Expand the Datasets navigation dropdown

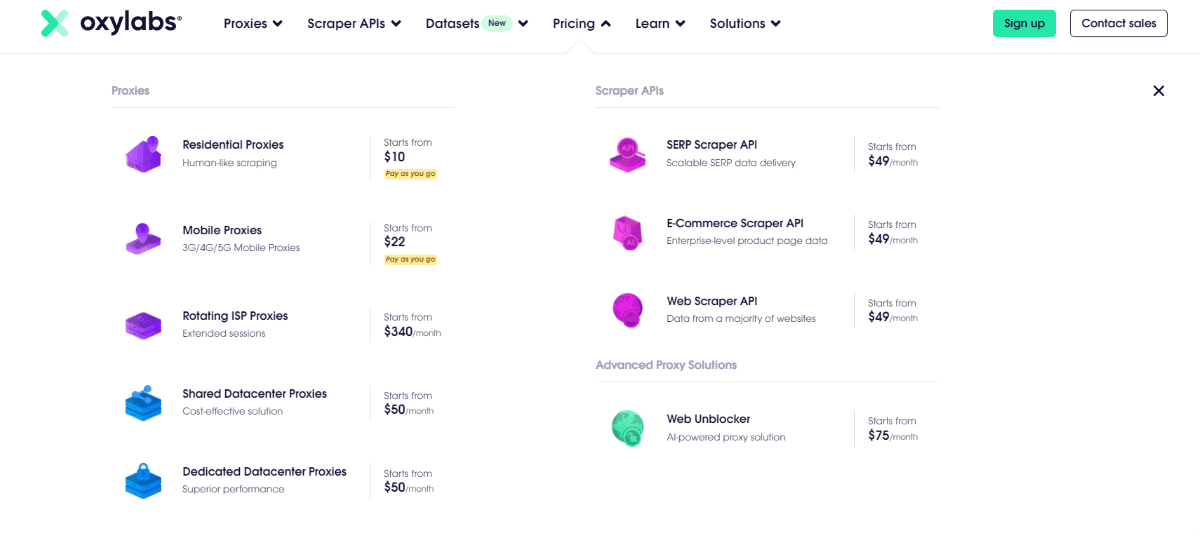click(x=476, y=23)
